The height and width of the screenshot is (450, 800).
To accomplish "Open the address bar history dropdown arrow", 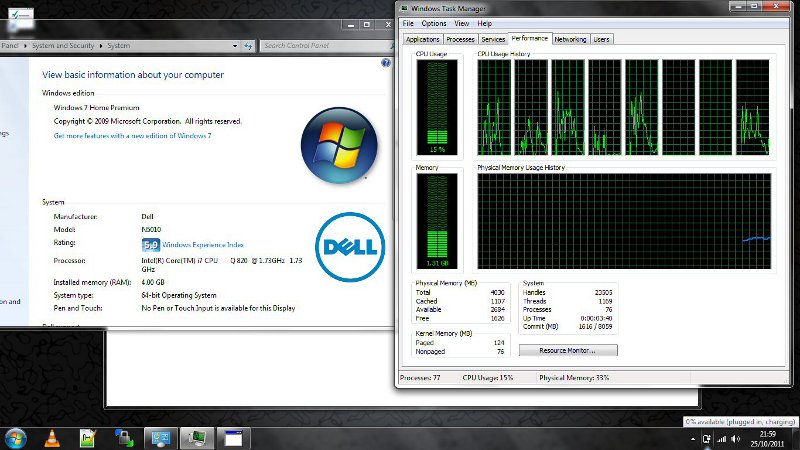I will tap(235, 46).
